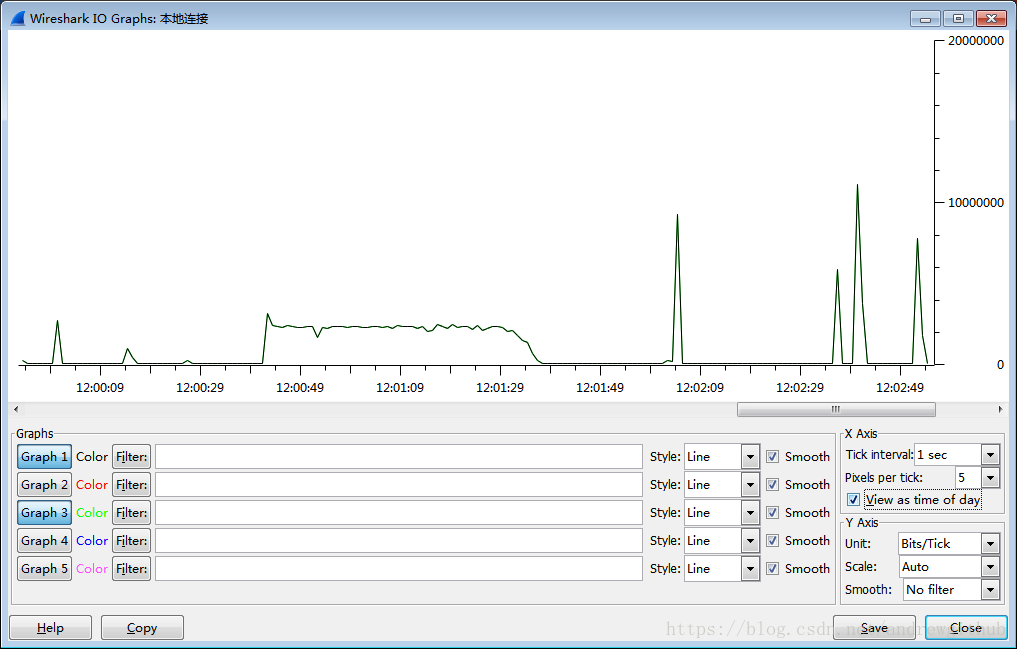Open Graph 4 Style dropdown

click(750, 540)
